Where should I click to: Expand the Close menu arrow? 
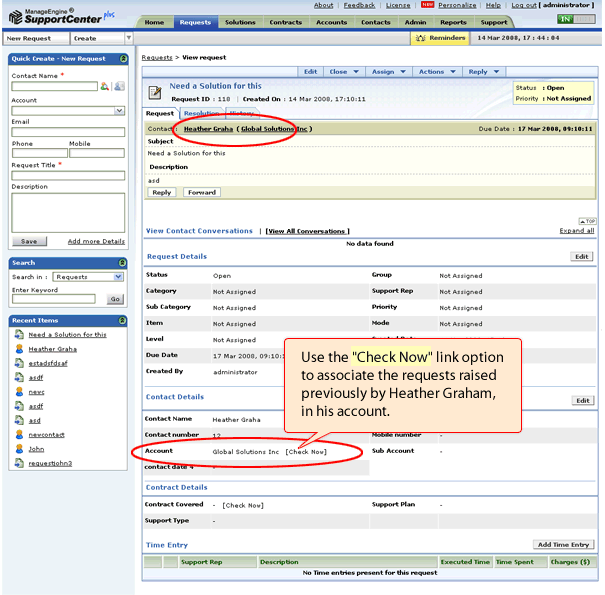pyautogui.click(x=356, y=72)
